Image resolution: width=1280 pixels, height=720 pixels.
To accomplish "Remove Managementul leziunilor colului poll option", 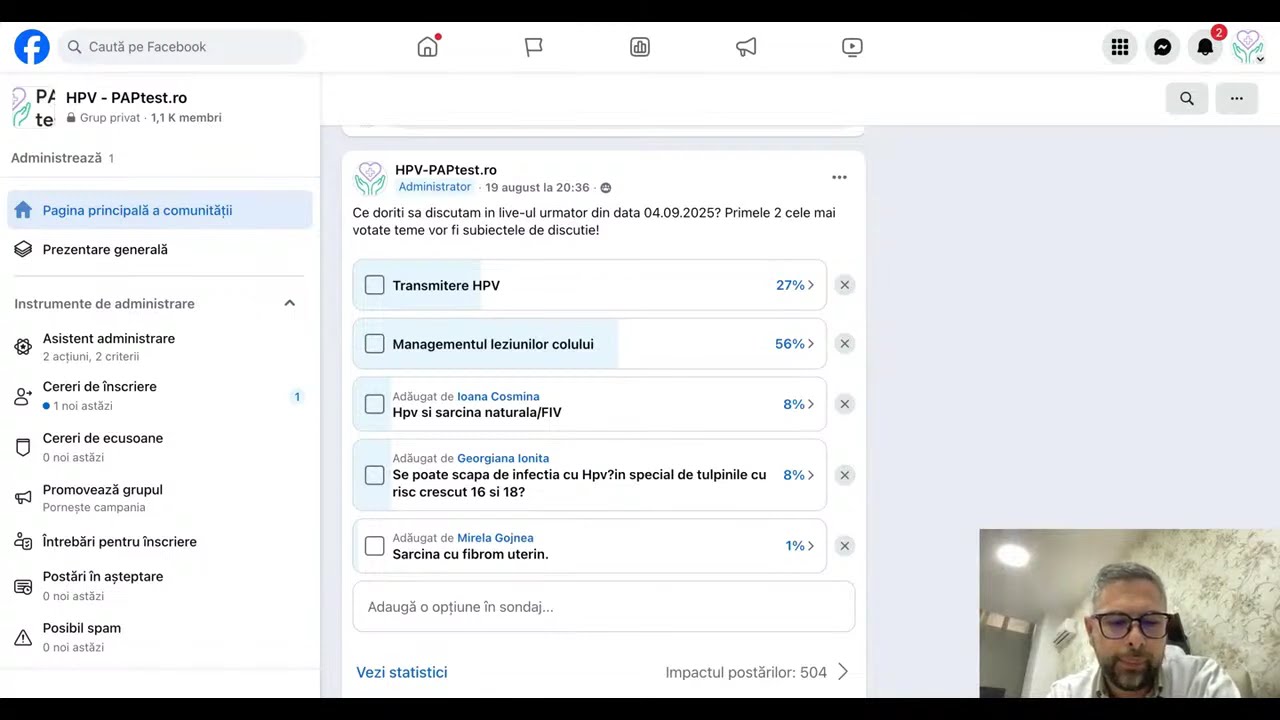I will (845, 344).
